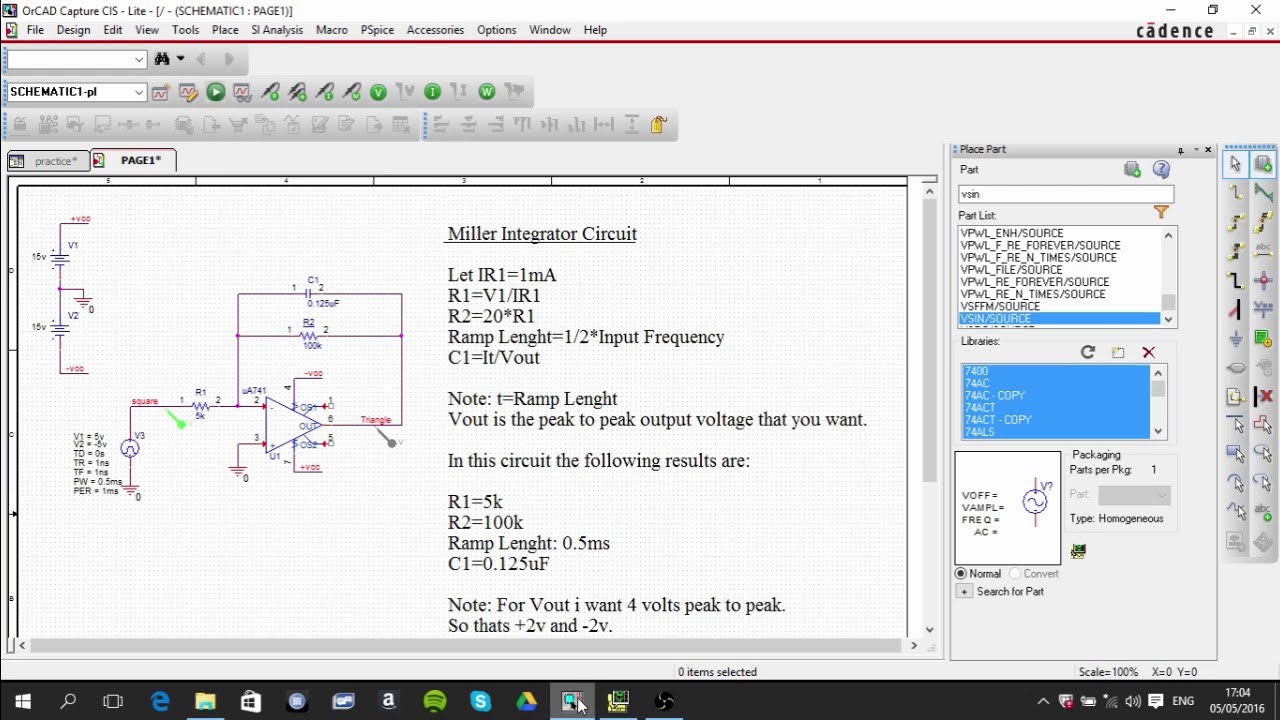
Task: Enable bias voltage display green V icon
Action: pyautogui.click(x=378, y=92)
